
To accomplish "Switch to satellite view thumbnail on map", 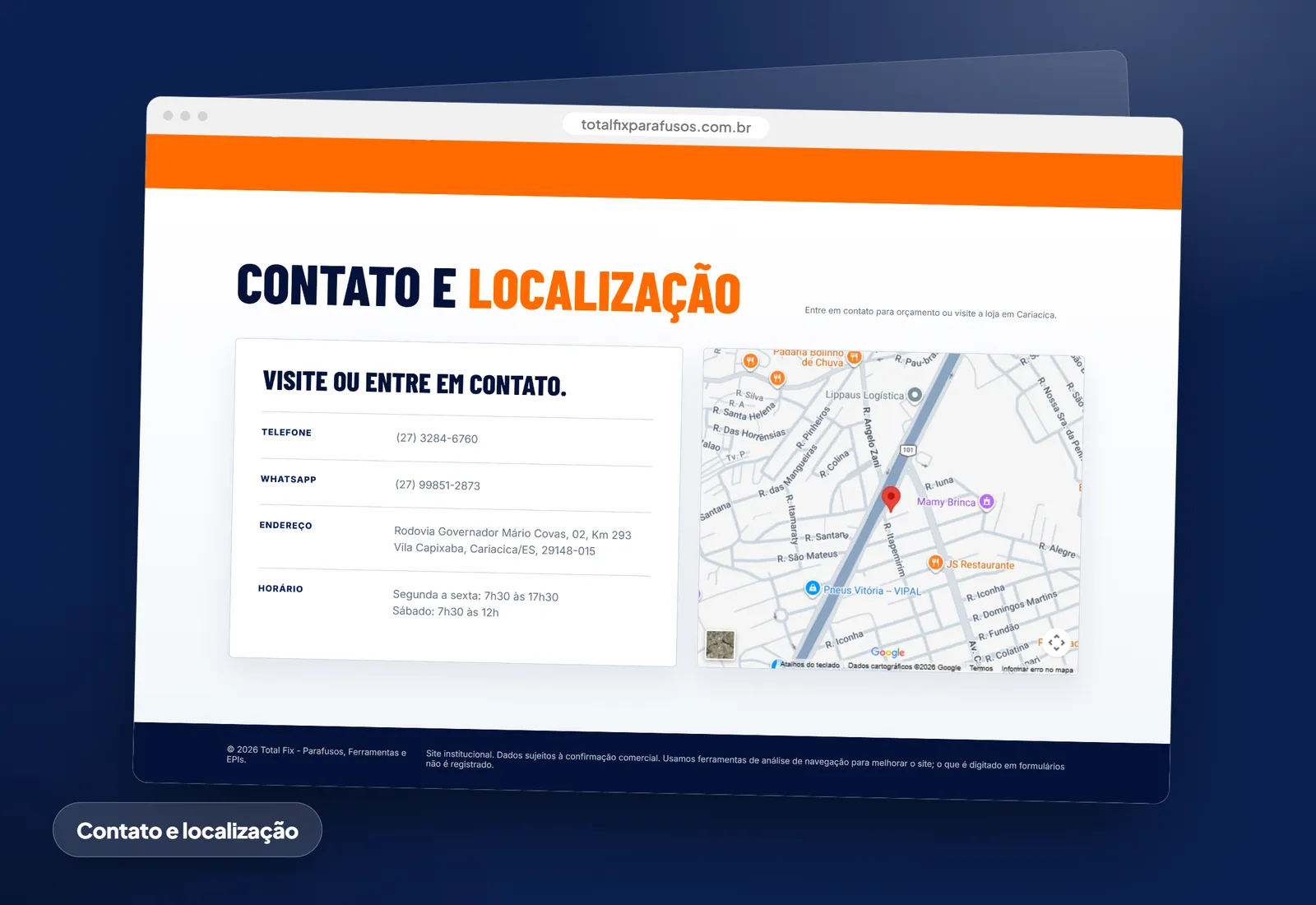I will point(721,645).
